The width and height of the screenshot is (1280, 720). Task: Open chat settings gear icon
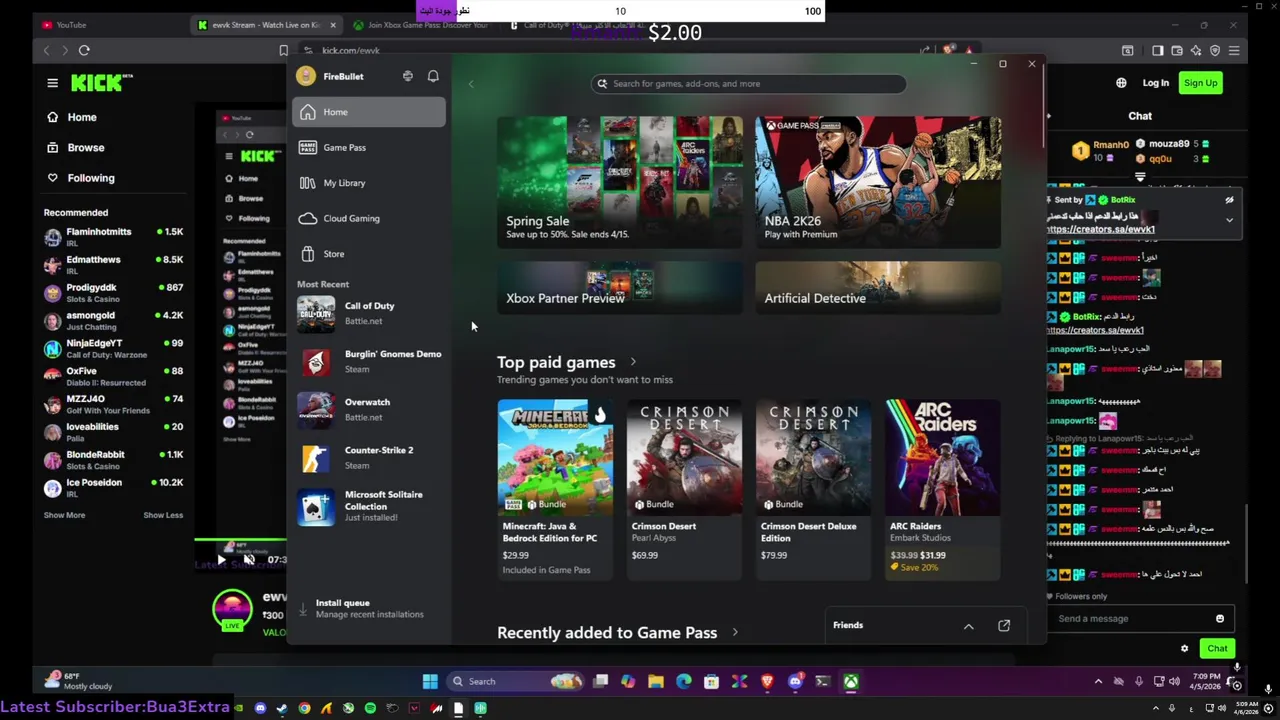coord(1184,649)
